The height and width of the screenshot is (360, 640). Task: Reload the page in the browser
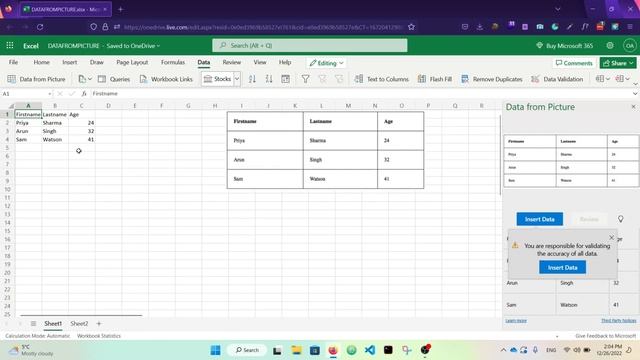tap(40, 27)
